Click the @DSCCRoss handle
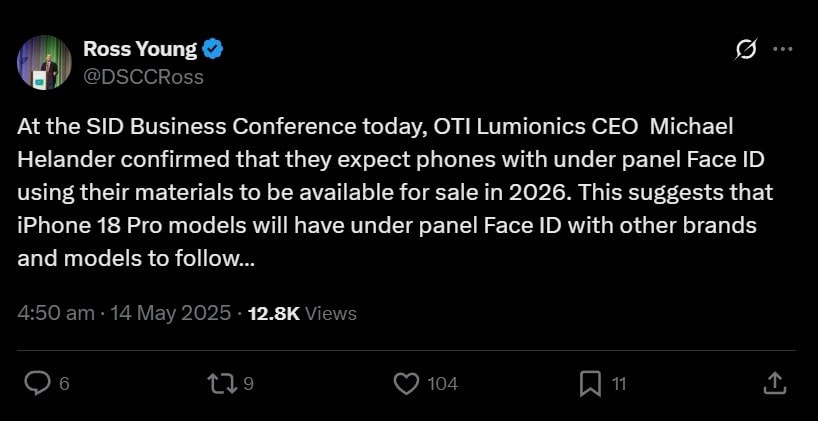 (143, 76)
